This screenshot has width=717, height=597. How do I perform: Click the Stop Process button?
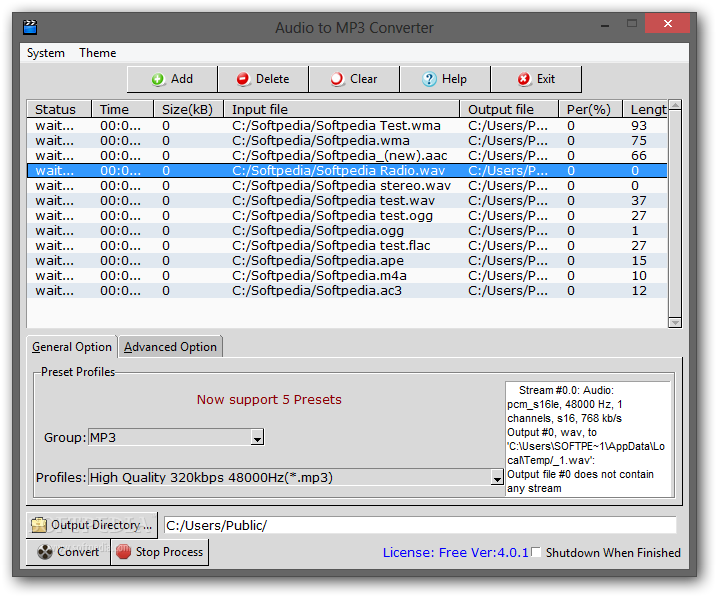160,552
